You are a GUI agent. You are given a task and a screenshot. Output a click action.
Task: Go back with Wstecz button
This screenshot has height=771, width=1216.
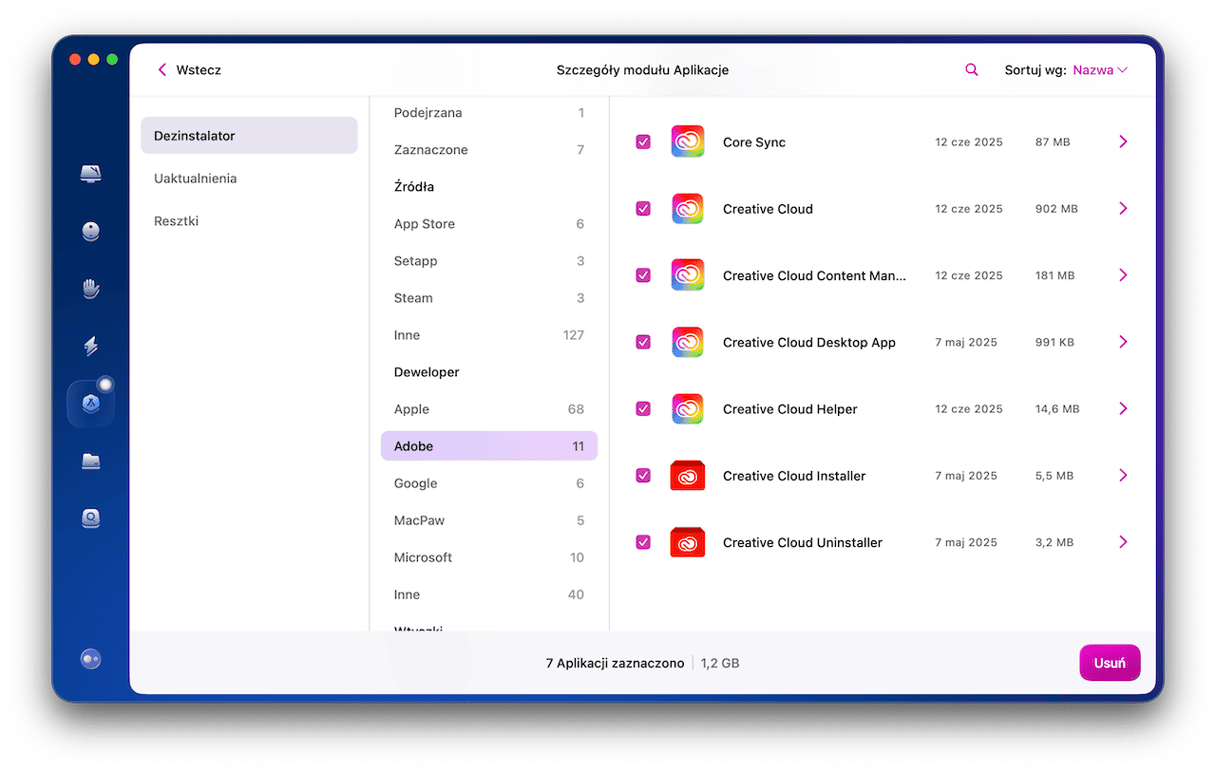[x=189, y=70]
